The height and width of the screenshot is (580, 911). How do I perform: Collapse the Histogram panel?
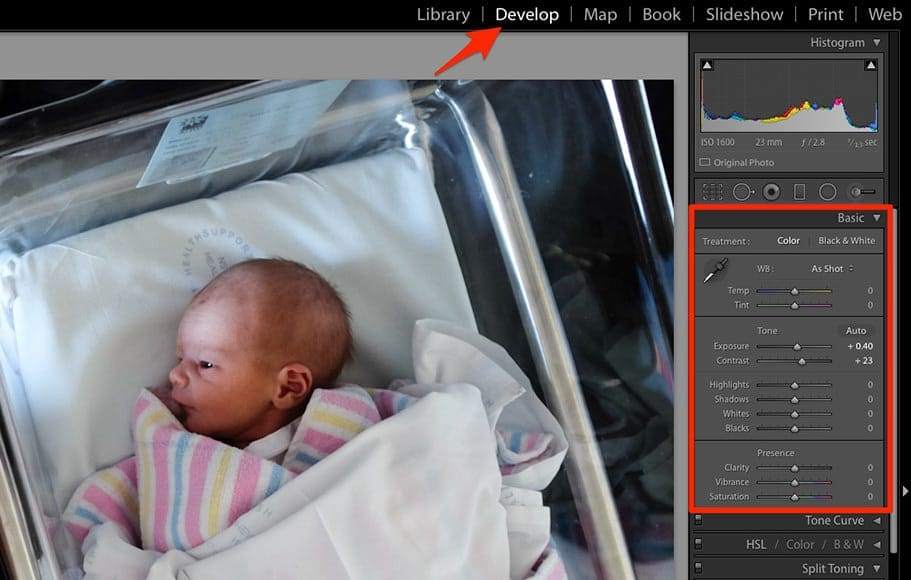point(877,42)
